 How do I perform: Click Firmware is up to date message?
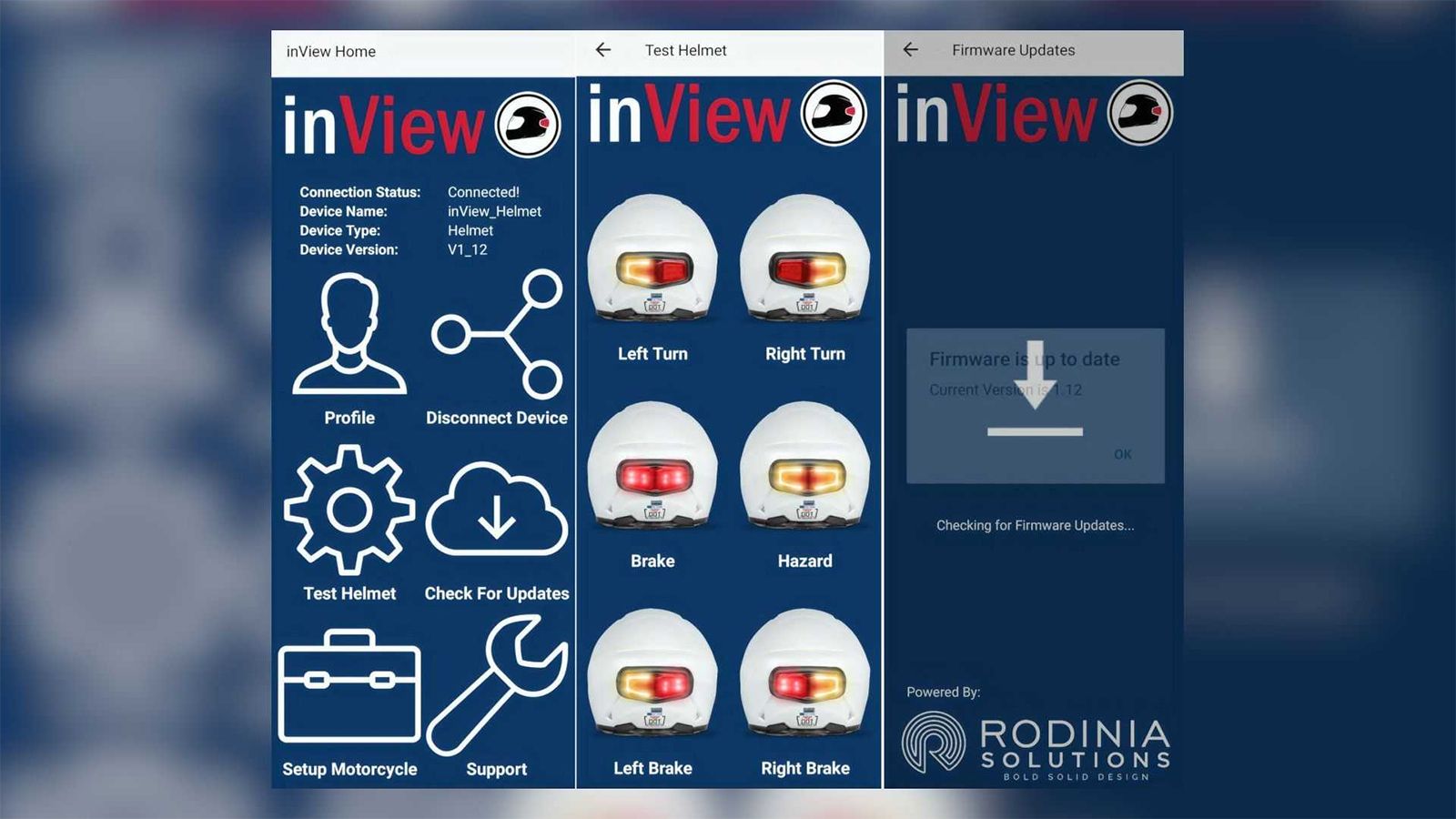(1025, 359)
